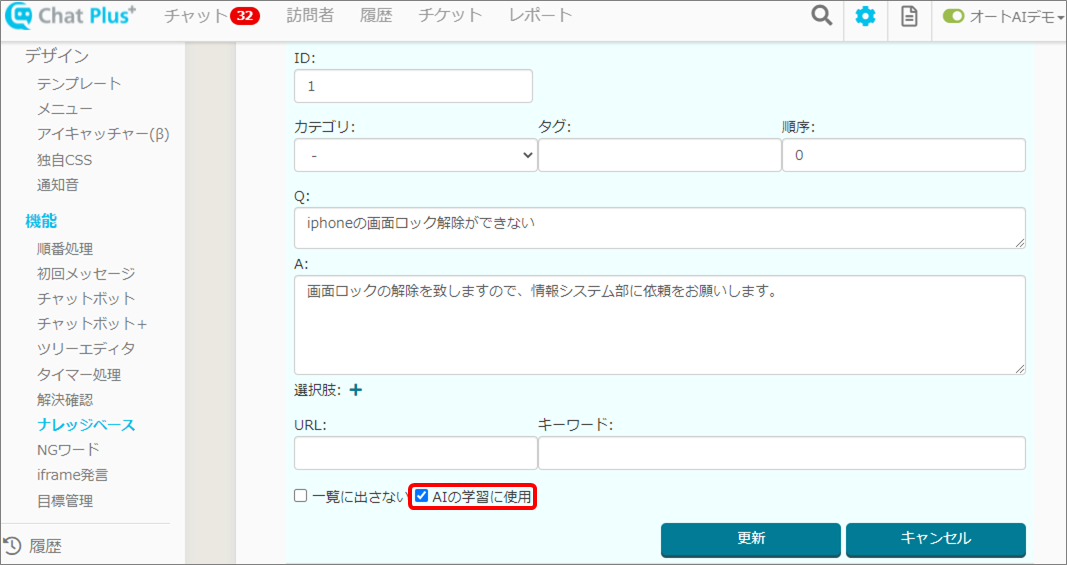Image resolution: width=1067 pixels, height=565 pixels.
Task: Open settings via the gear icon
Action: pyautogui.click(x=865, y=17)
